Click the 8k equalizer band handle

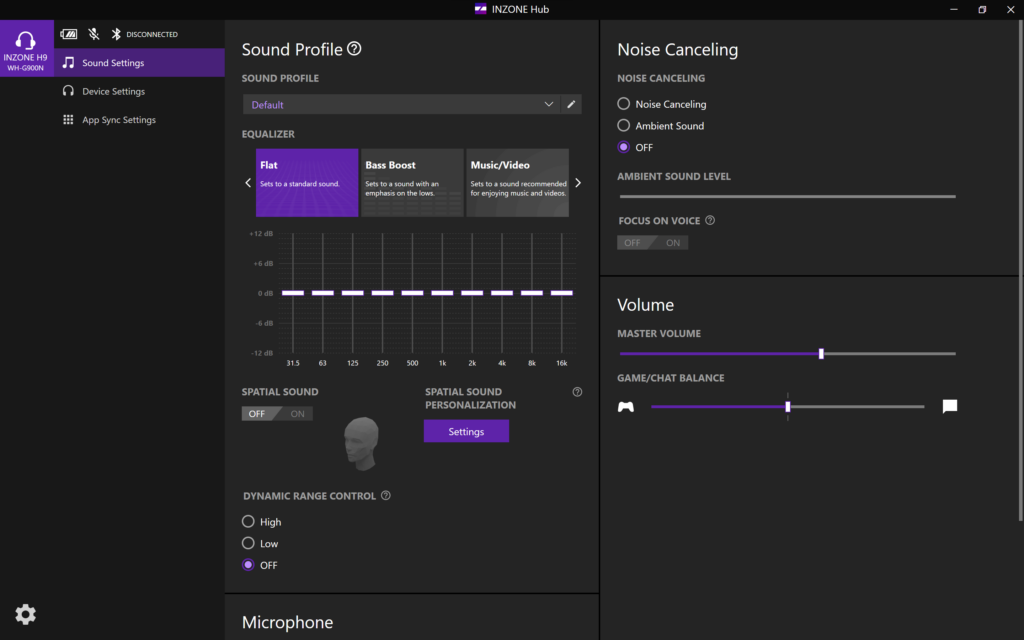532,293
